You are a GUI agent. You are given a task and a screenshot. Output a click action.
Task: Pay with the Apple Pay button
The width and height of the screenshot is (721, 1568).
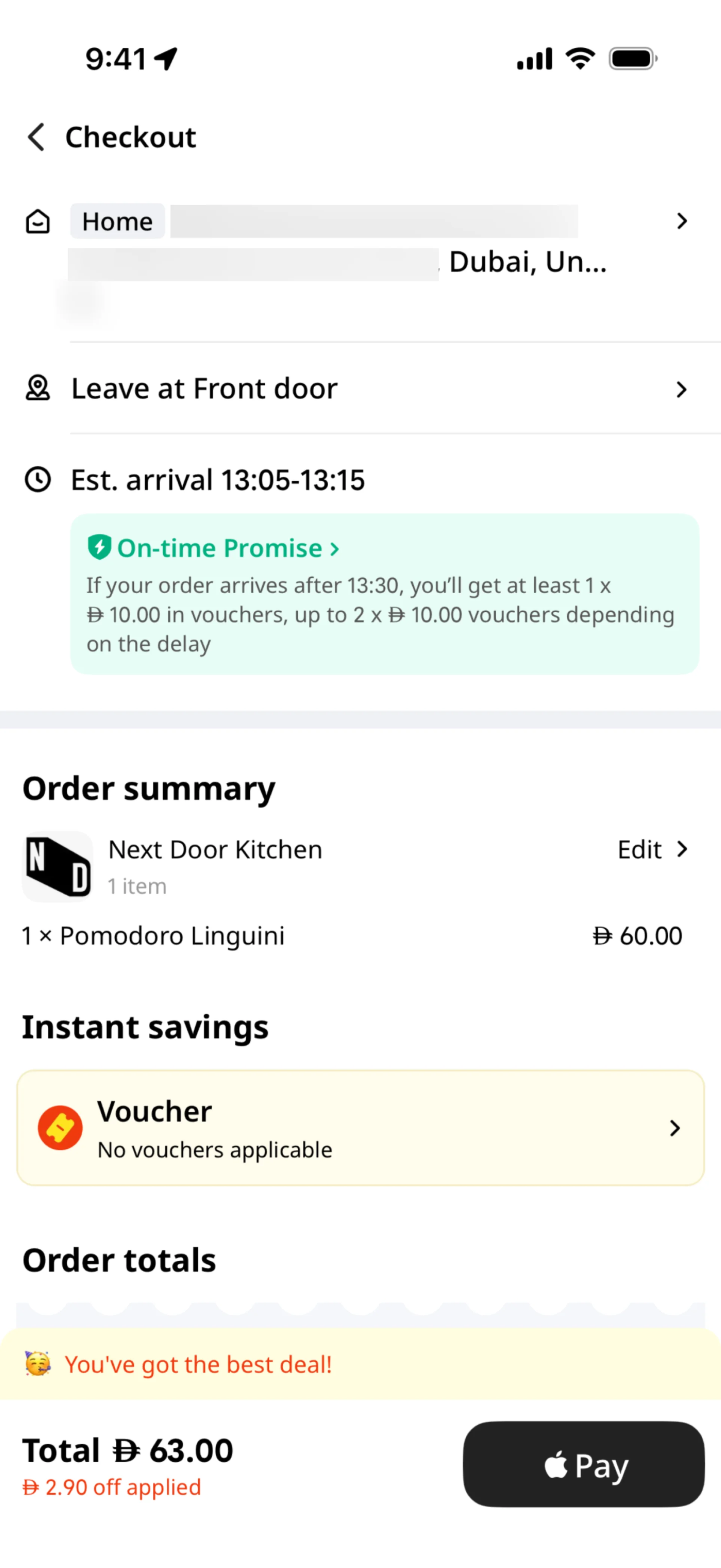click(x=584, y=1464)
